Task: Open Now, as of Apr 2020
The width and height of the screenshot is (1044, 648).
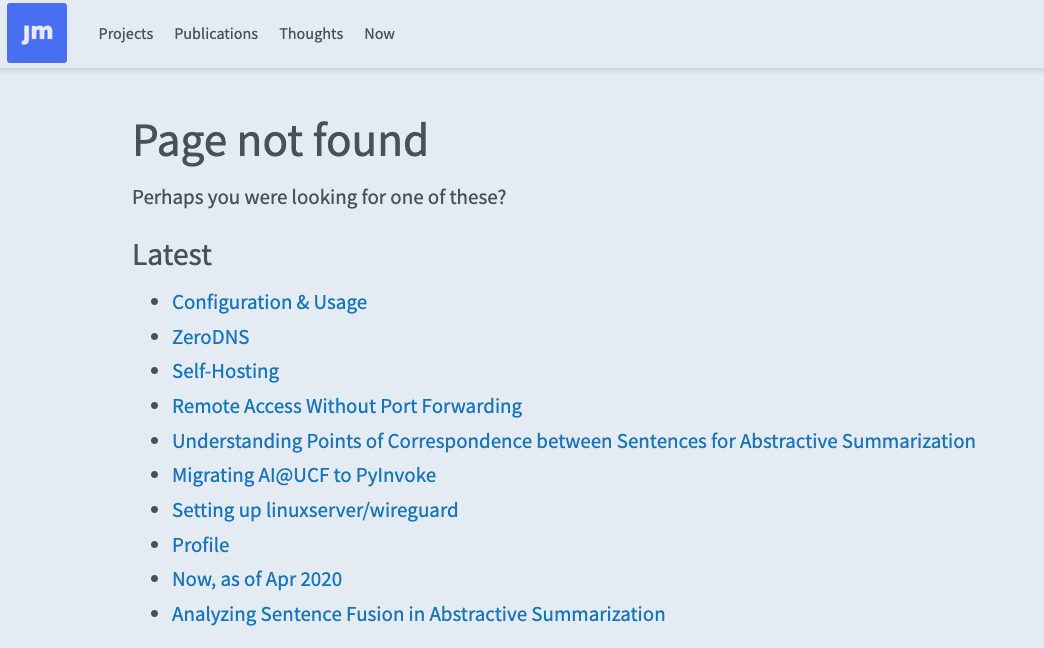Action: (x=257, y=579)
